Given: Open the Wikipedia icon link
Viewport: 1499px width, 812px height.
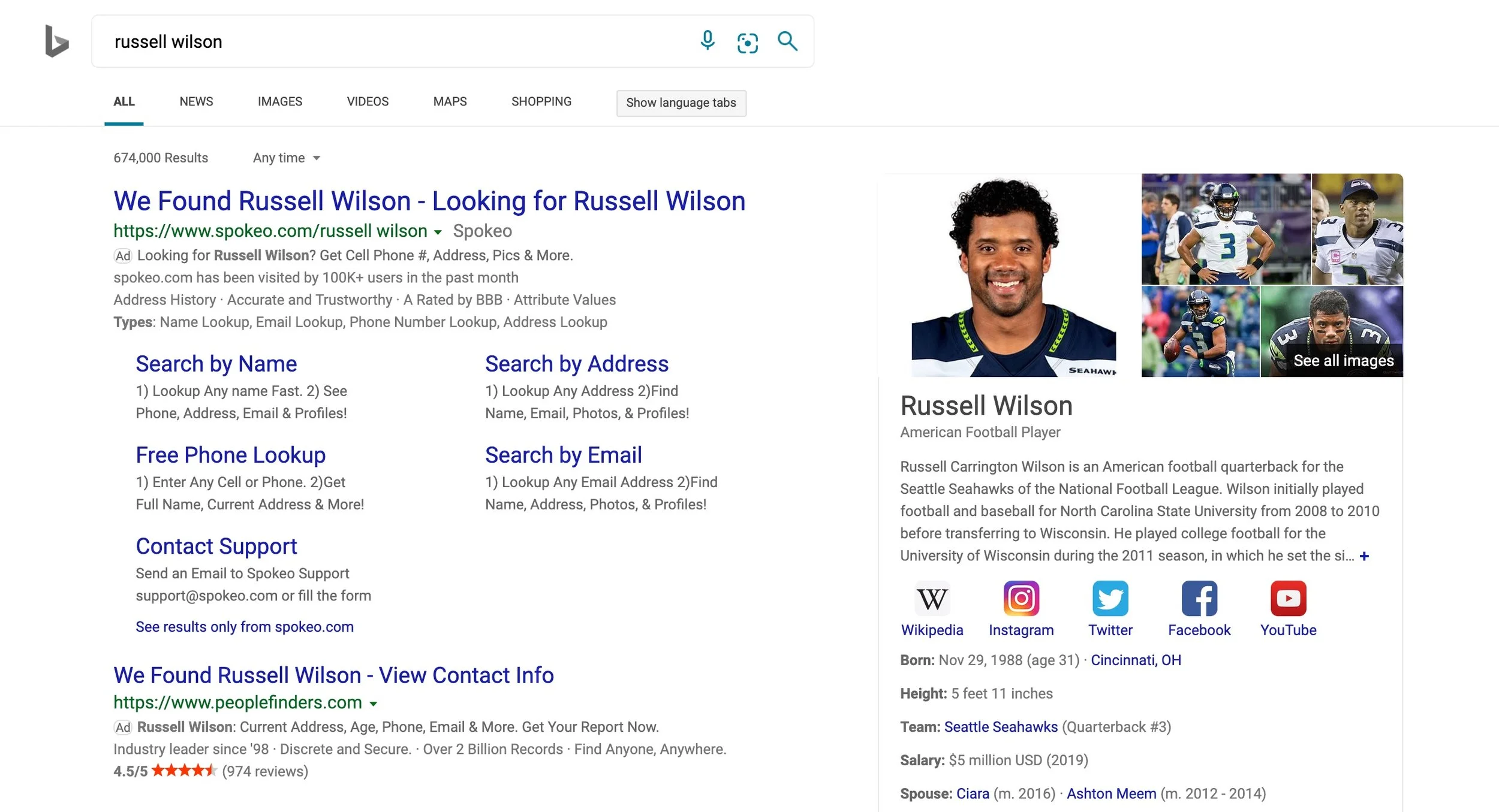Looking at the screenshot, I should [x=932, y=598].
